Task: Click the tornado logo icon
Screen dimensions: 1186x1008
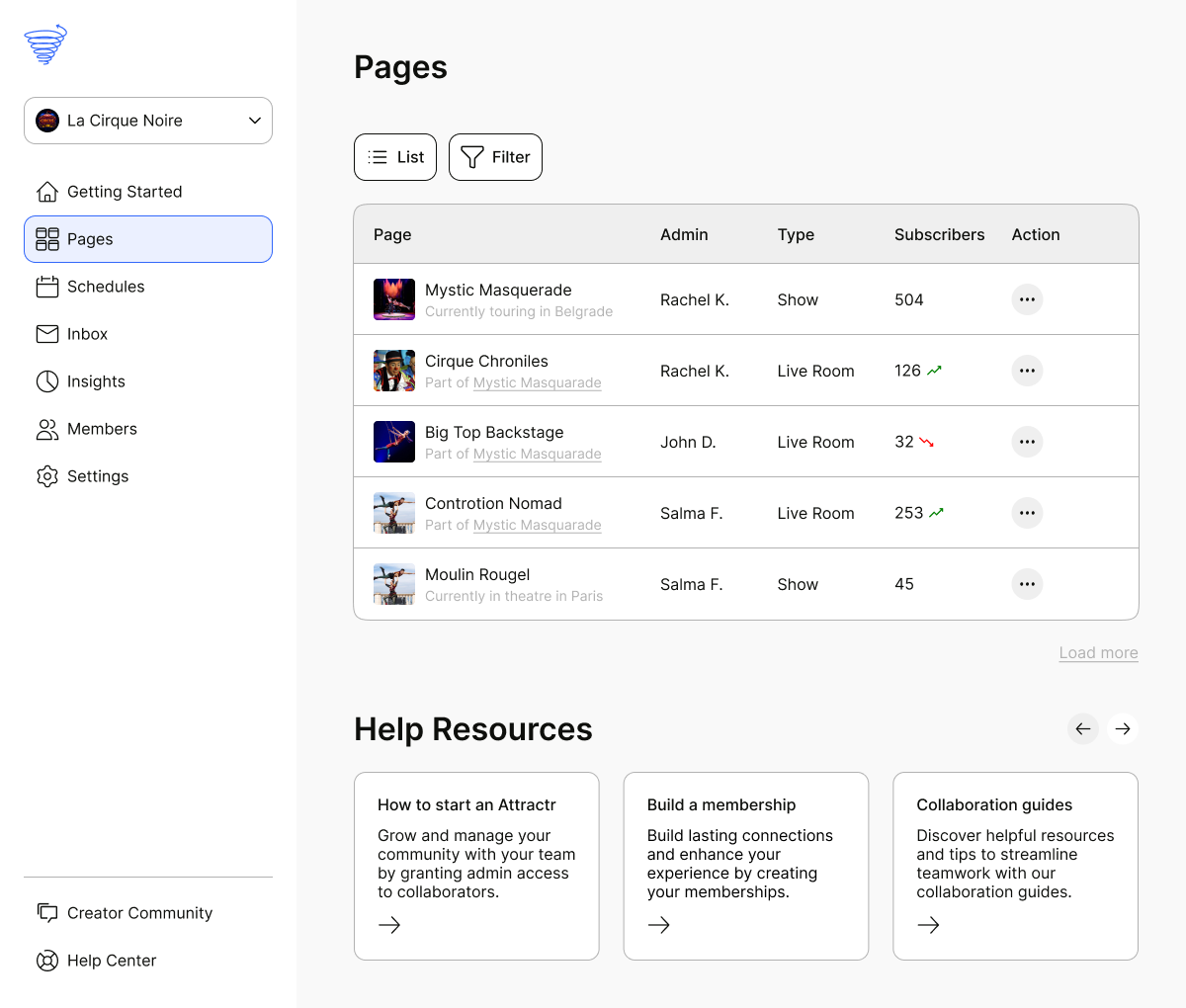Action: coord(45,44)
